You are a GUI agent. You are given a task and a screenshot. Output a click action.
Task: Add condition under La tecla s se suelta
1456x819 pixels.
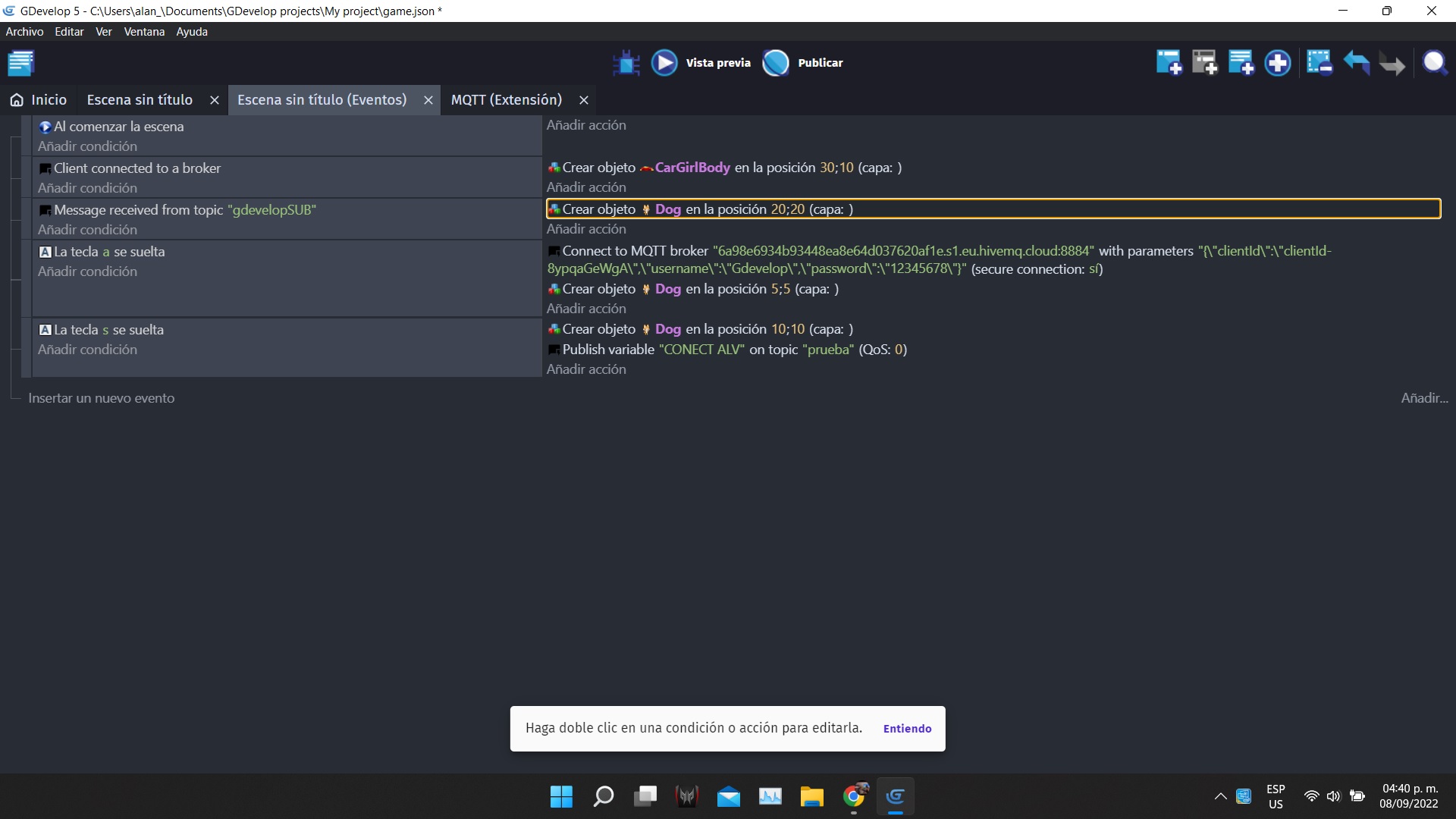pos(88,350)
